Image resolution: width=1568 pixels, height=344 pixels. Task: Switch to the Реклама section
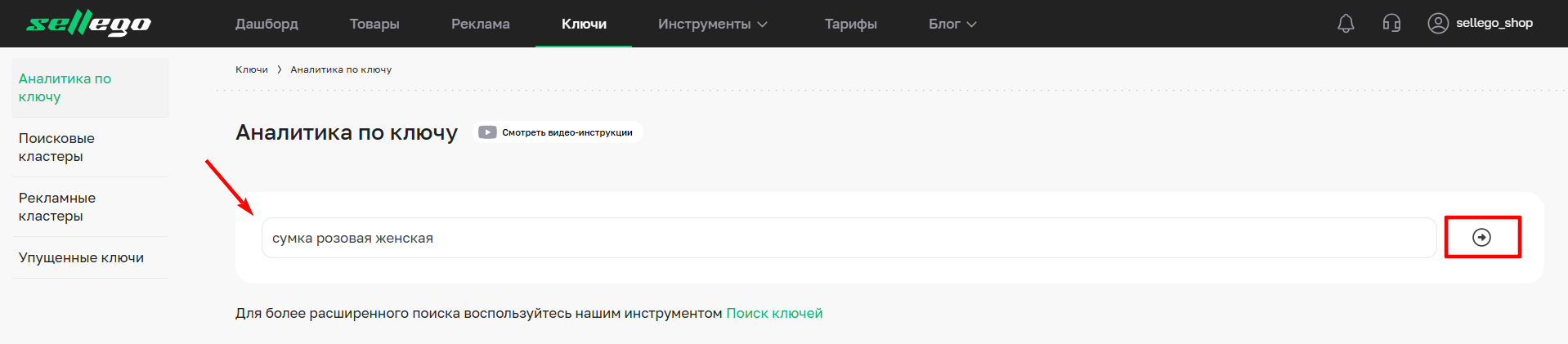481,24
